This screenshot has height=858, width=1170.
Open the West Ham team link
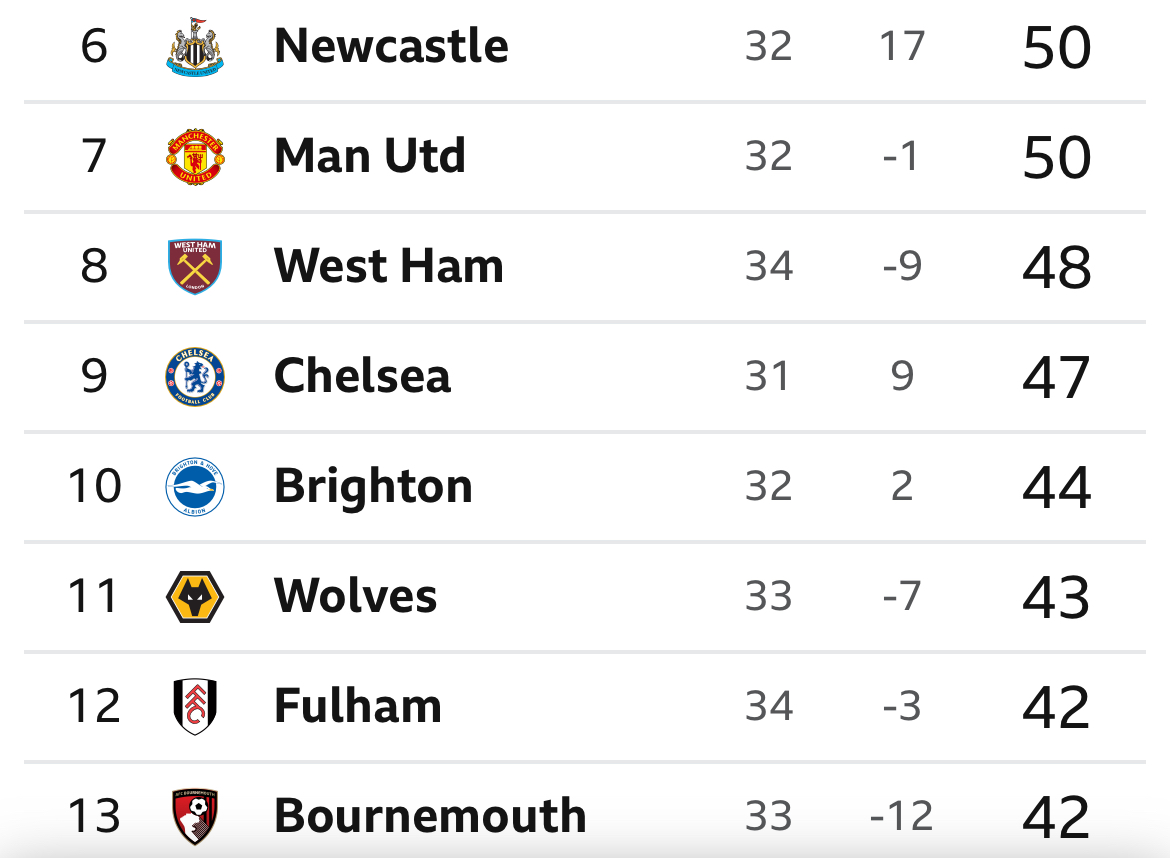pyautogui.click(x=389, y=266)
